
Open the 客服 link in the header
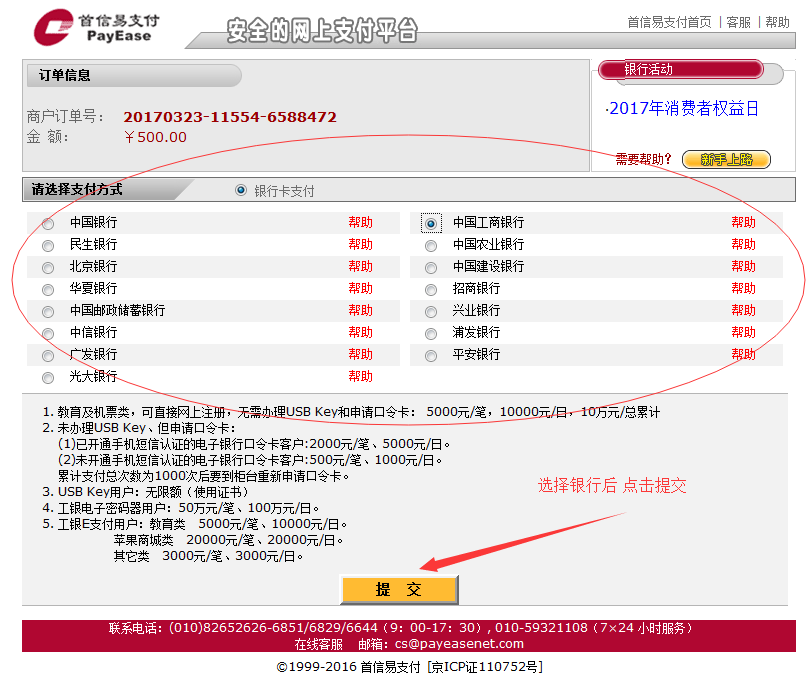[x=738, y=22]
